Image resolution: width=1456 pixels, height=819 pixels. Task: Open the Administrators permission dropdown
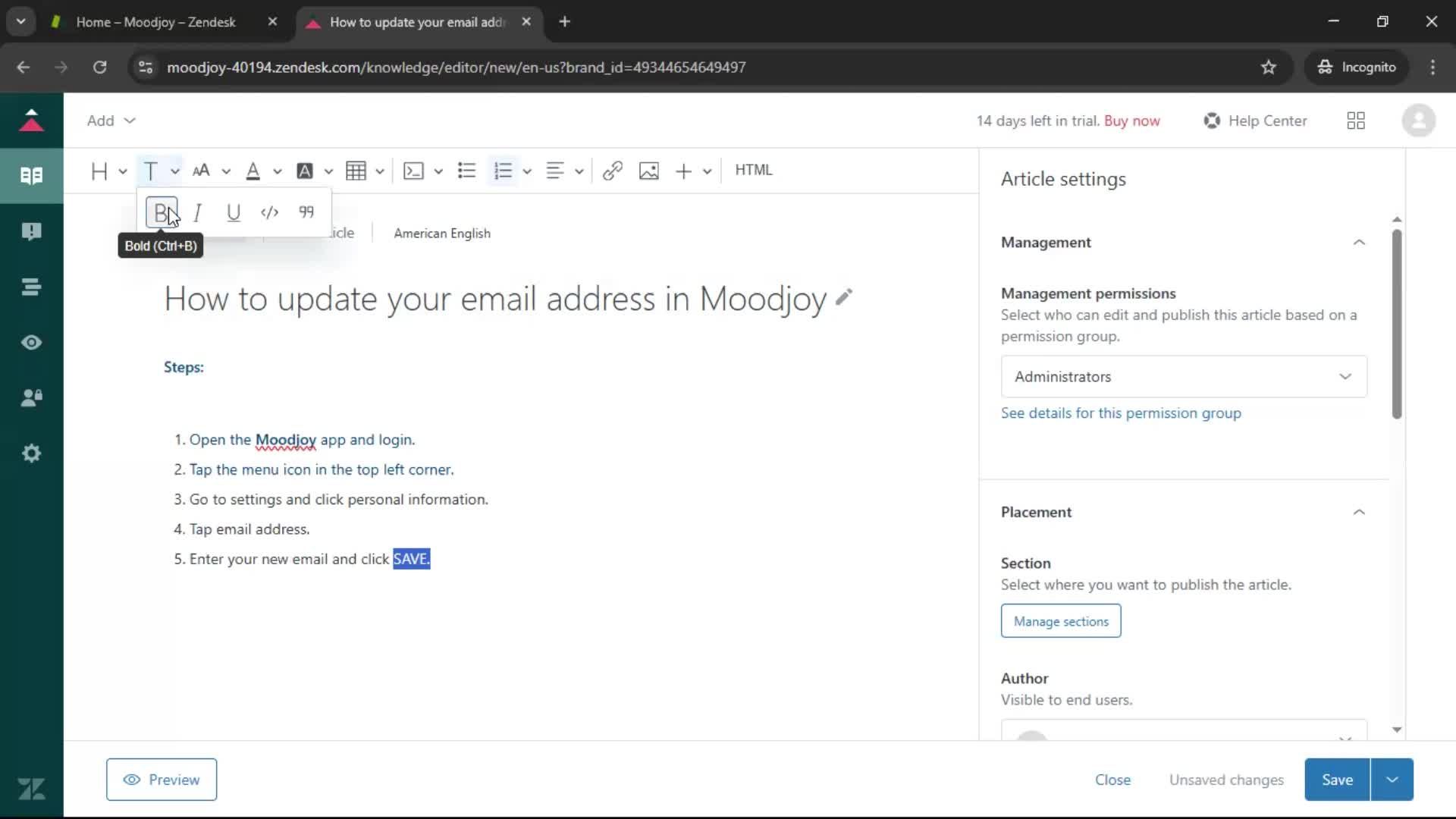coord(1184,377)
